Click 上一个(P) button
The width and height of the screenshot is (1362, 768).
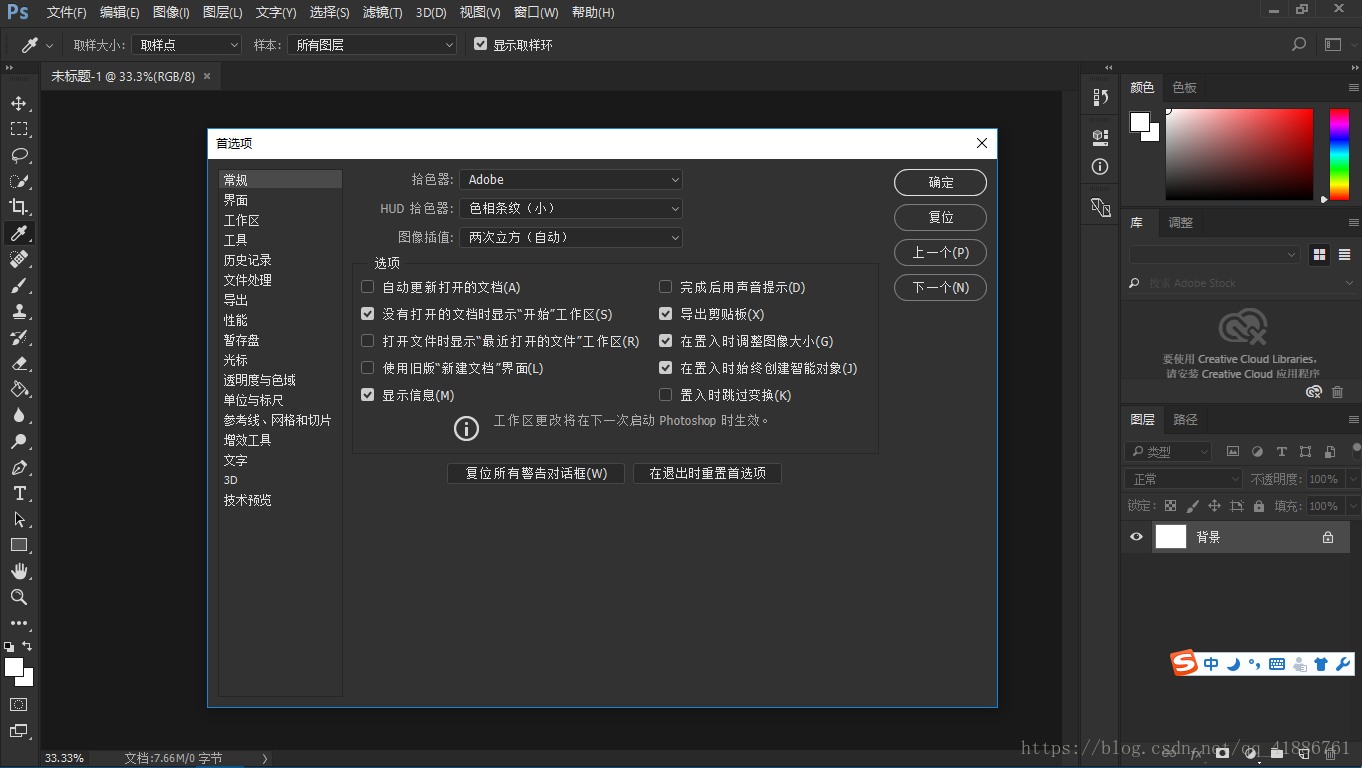point(940,253)
